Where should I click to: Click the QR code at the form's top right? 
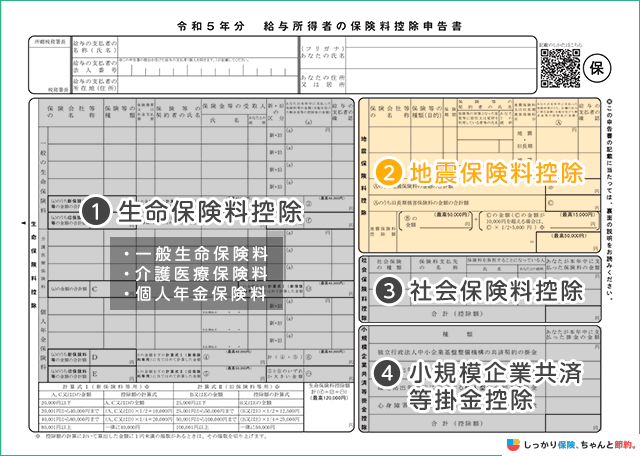tap(560, 68)
